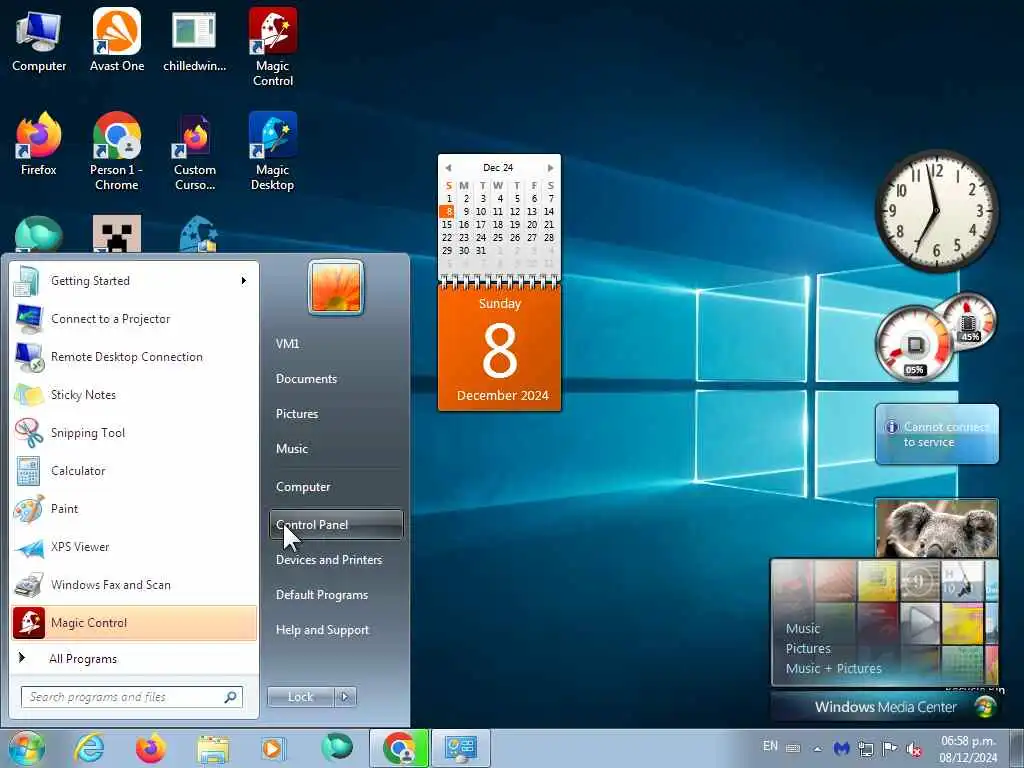Open Devices and Printers
The width and height of the screenshot is (1024, 768).
(336, 560)
